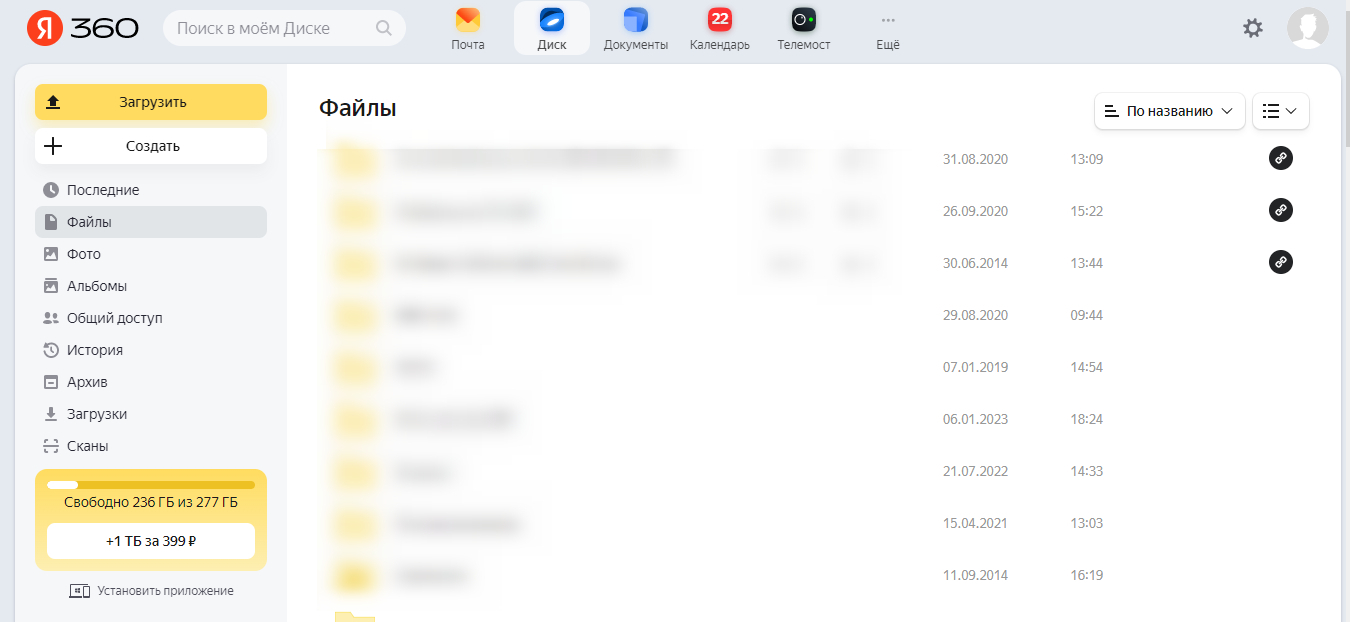Click the storage usage progress bar

151,485
